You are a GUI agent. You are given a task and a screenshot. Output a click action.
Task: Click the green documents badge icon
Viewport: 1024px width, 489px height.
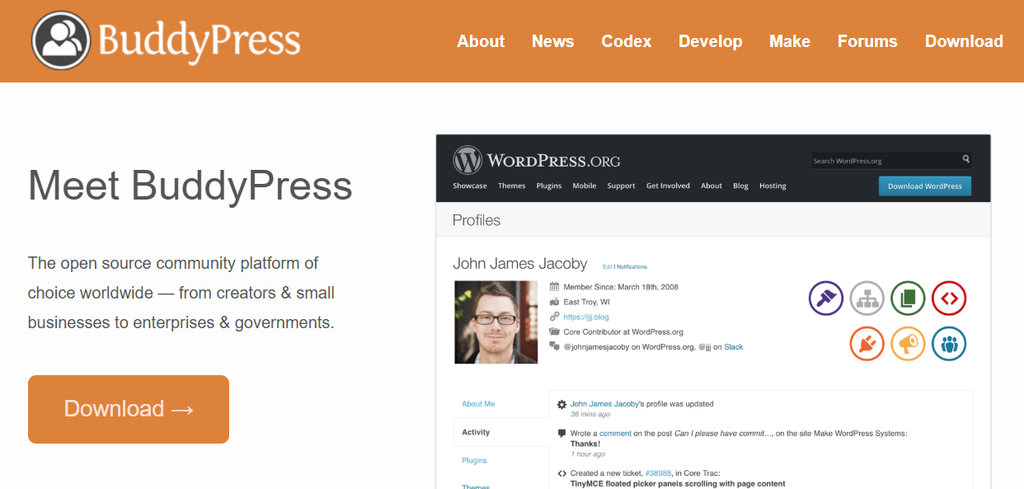point(908,298)
